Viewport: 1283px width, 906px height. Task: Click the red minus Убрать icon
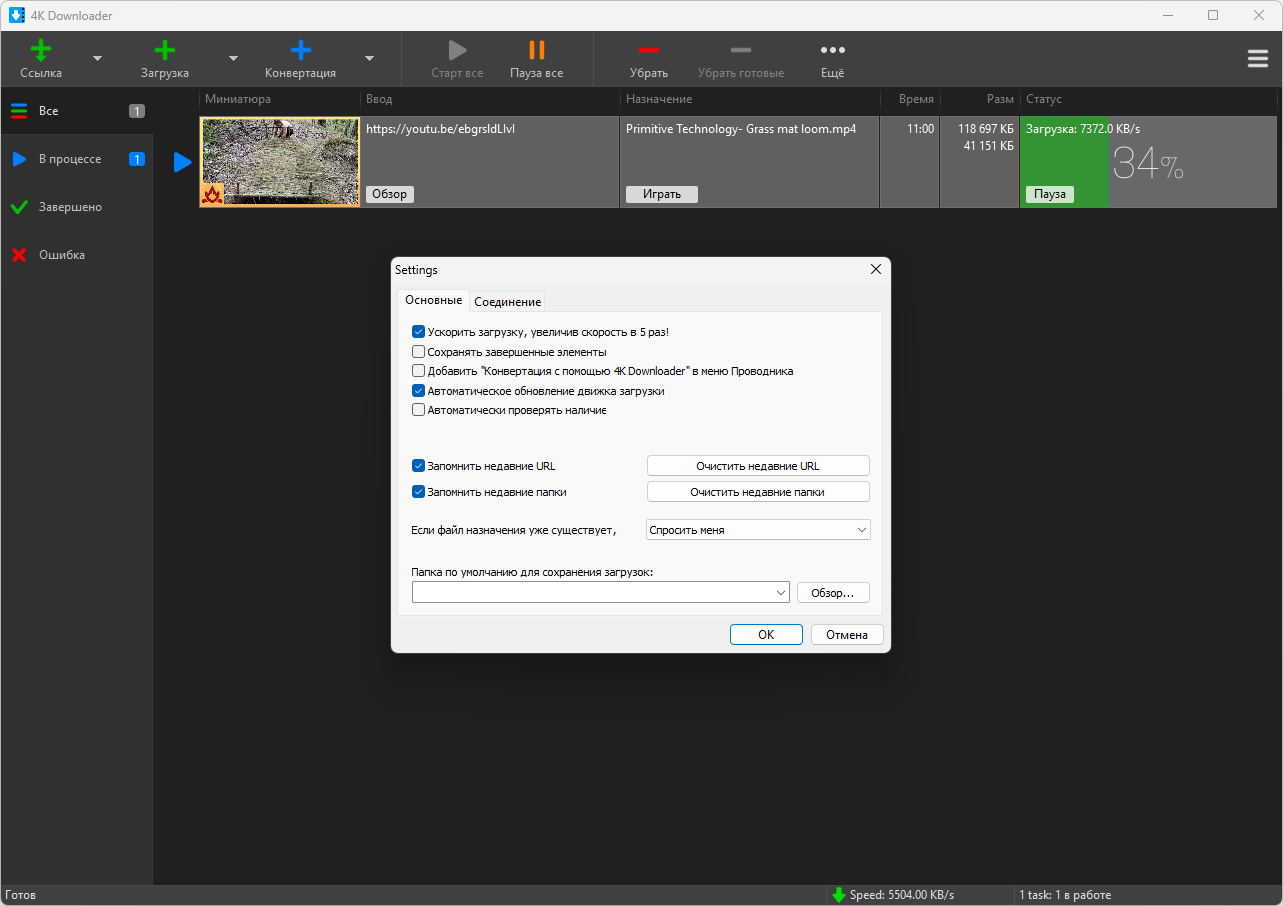pyautogui.click(x=649, y=49)
